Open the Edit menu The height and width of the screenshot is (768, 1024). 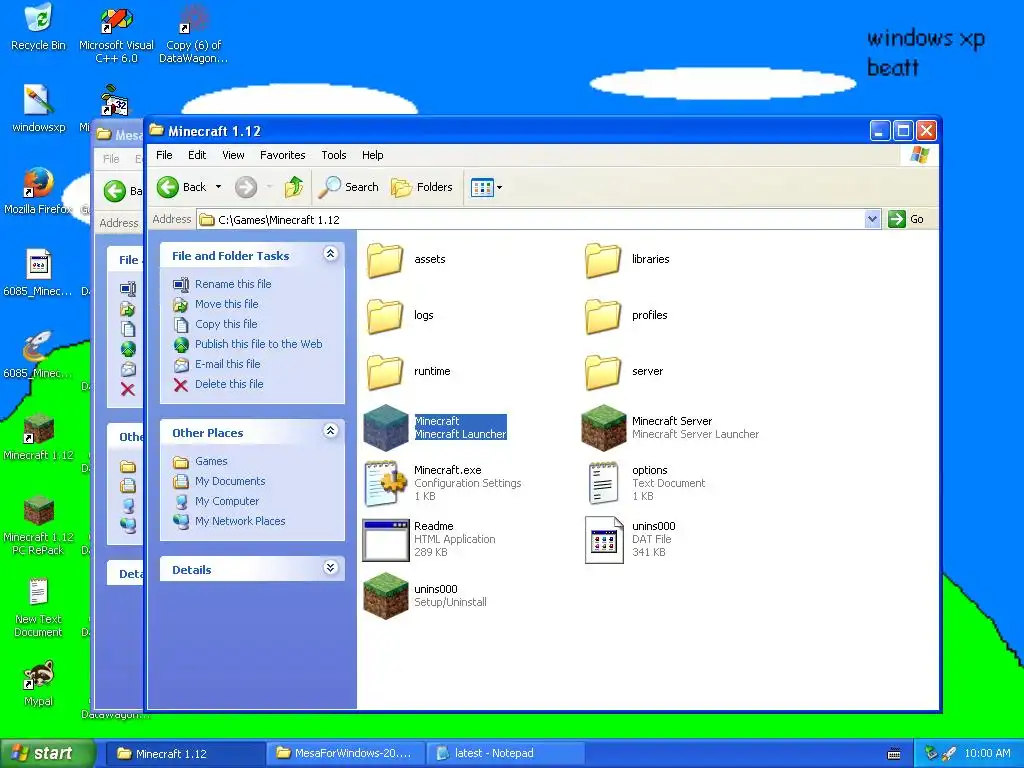coord(197,155)
